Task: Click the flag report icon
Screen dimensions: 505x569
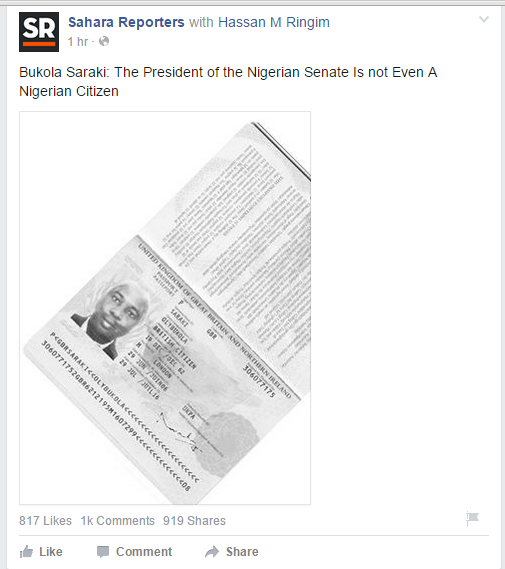Action: point(472,519)
